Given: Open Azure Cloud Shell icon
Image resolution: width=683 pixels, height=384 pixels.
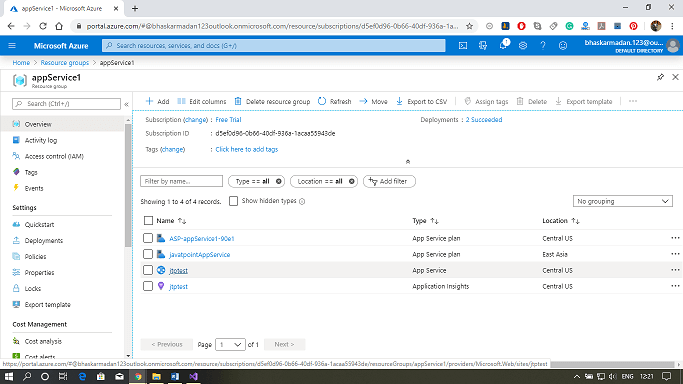Looking at the screenshot, I should (463, 45).
